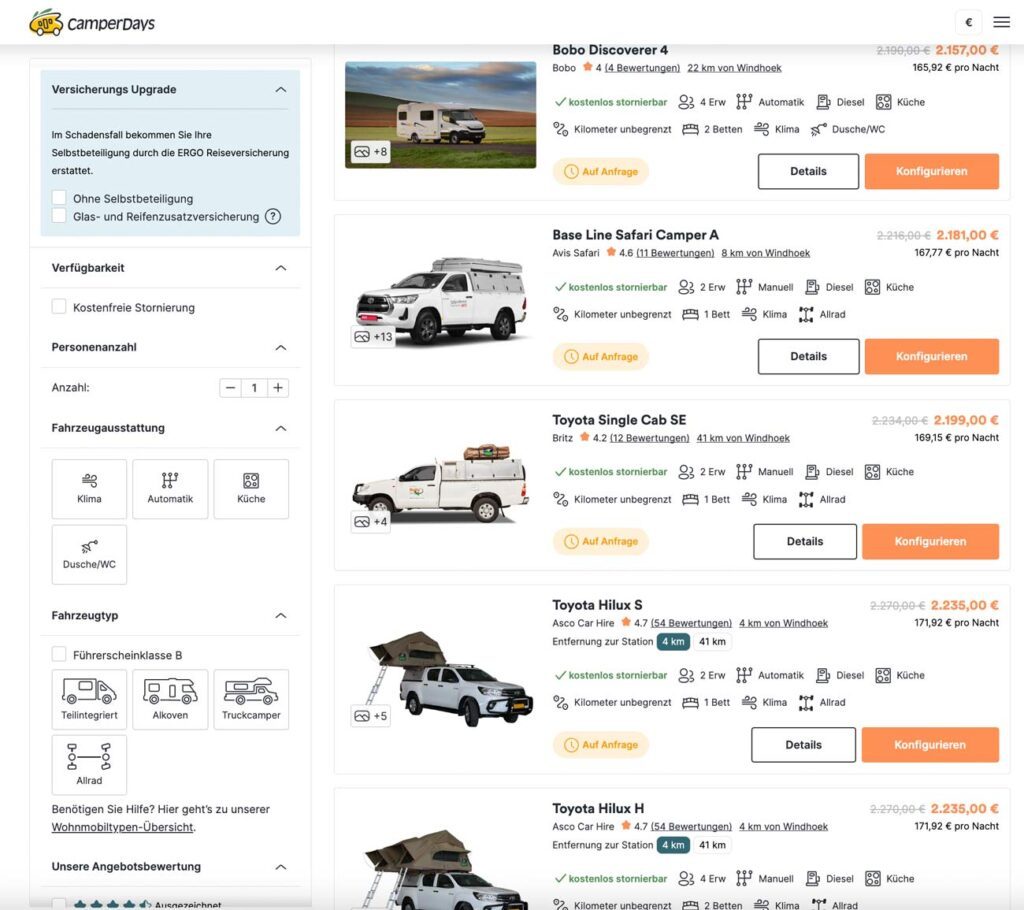Image resolution: width=1024 pixels, height=910 pixels.
Task: Select the Alkoven vehicle type icon
Action: (170, 699)
